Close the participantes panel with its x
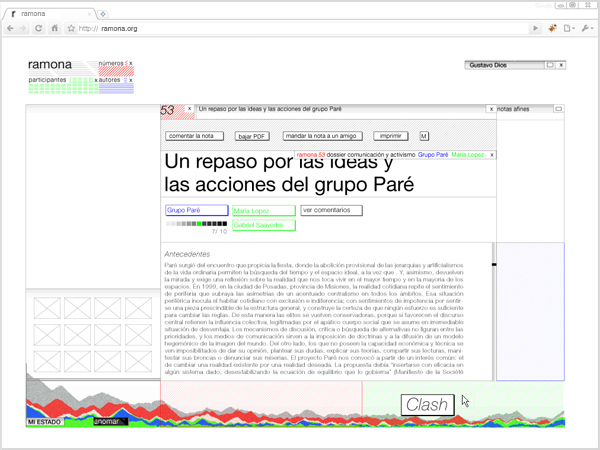Image resolution: width=600 pixels, height=450 pixels. click(x=96, y=80)
